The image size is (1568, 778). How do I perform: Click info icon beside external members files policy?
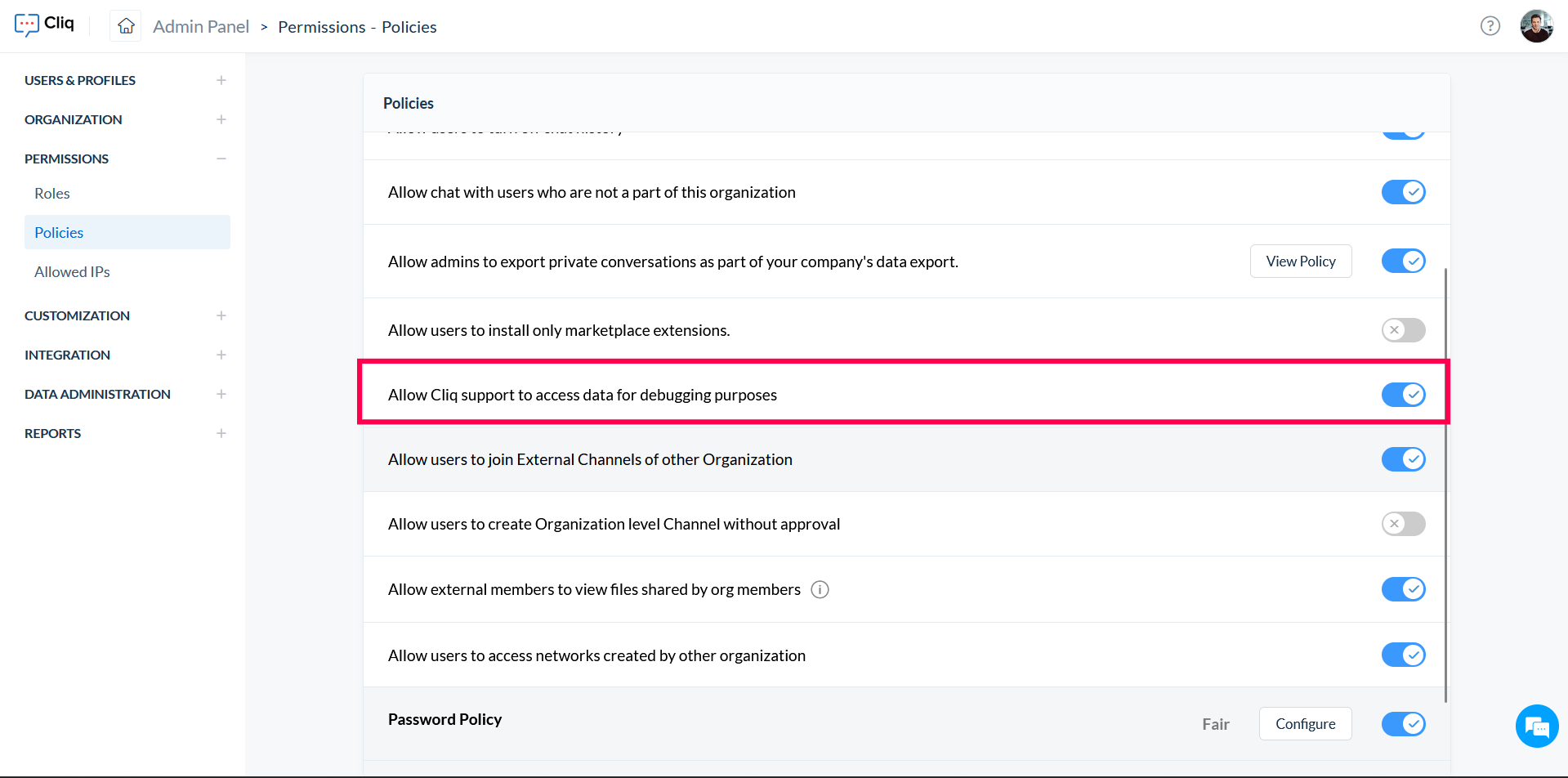[820, 589]
